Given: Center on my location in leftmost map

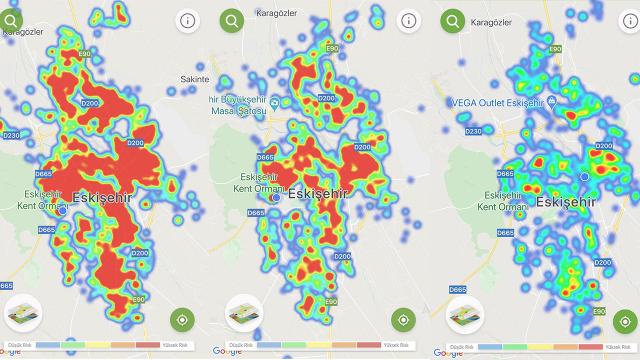Looking at the screenshot, I should pos(182,320).
